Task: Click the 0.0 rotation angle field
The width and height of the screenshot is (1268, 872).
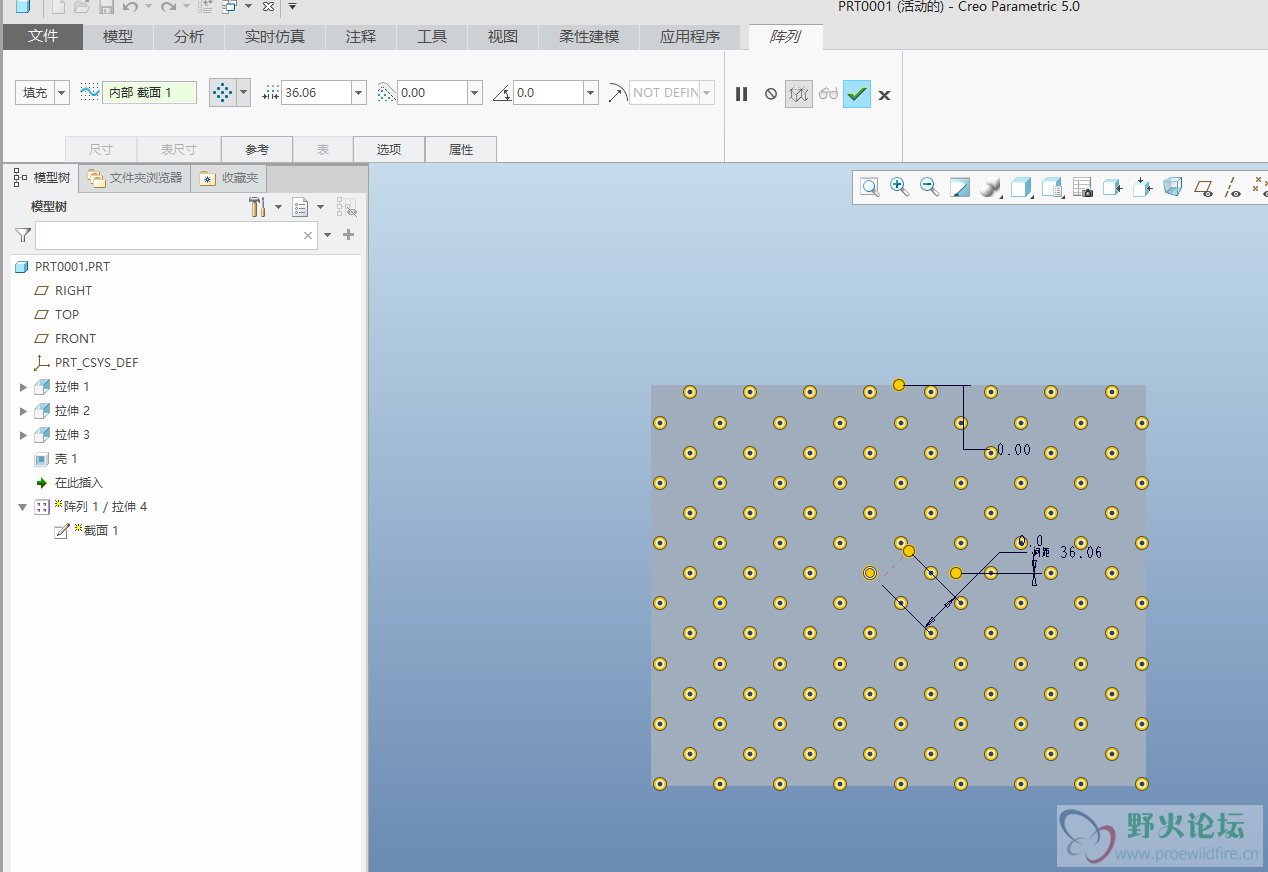Action: point(548,93)
